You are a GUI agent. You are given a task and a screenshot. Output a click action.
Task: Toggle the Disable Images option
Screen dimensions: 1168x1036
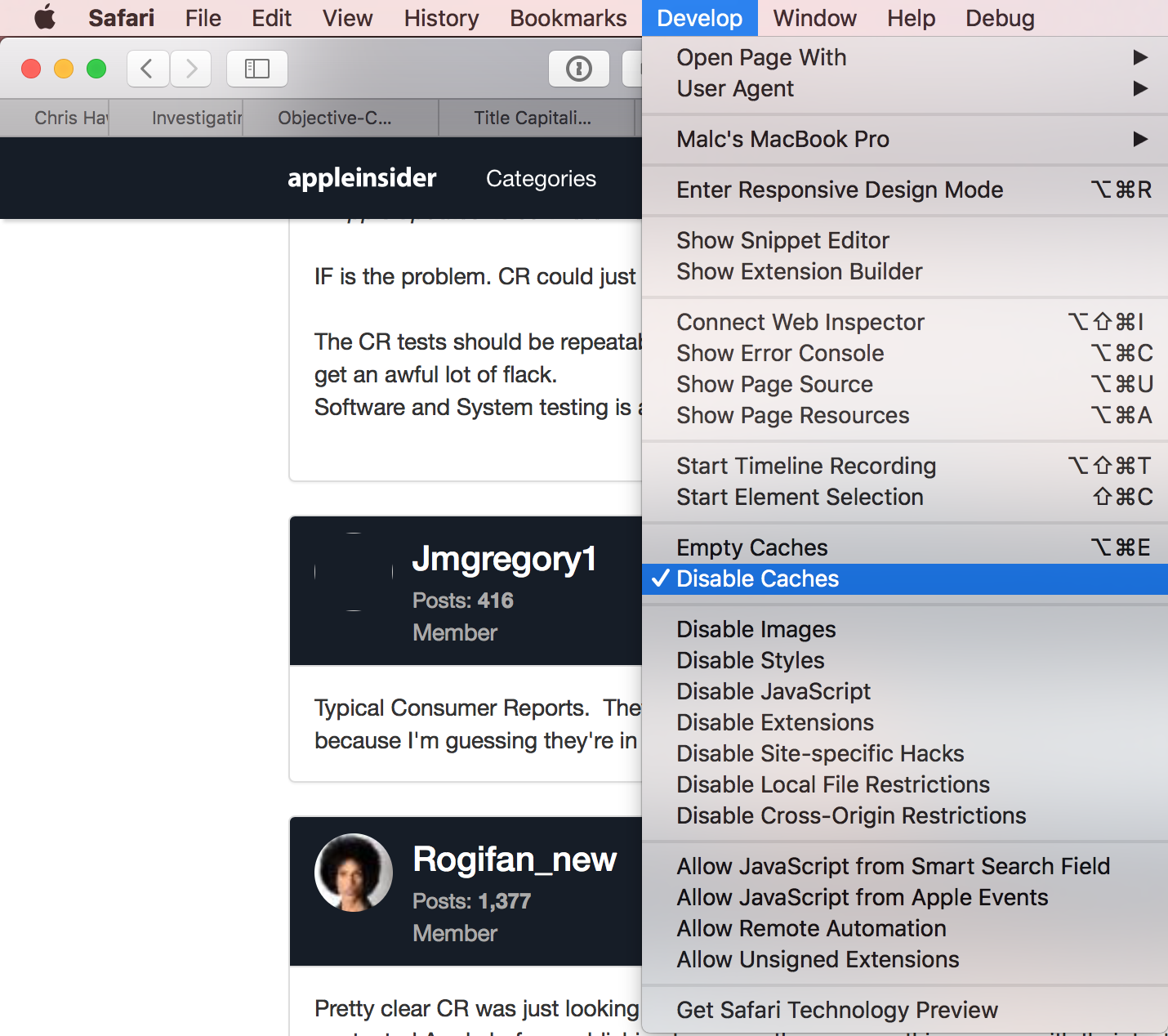[x=756, y=629]
